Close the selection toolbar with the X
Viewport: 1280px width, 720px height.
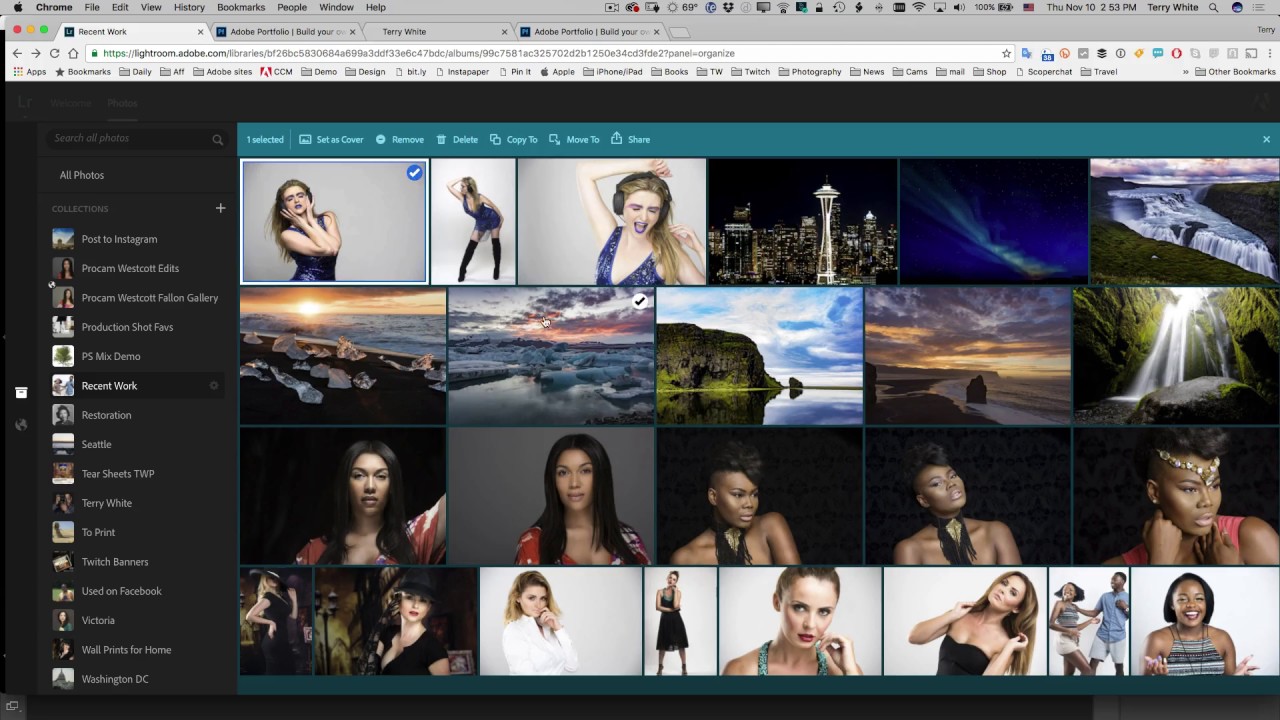pyautogui.click(x=1266, y=139)
